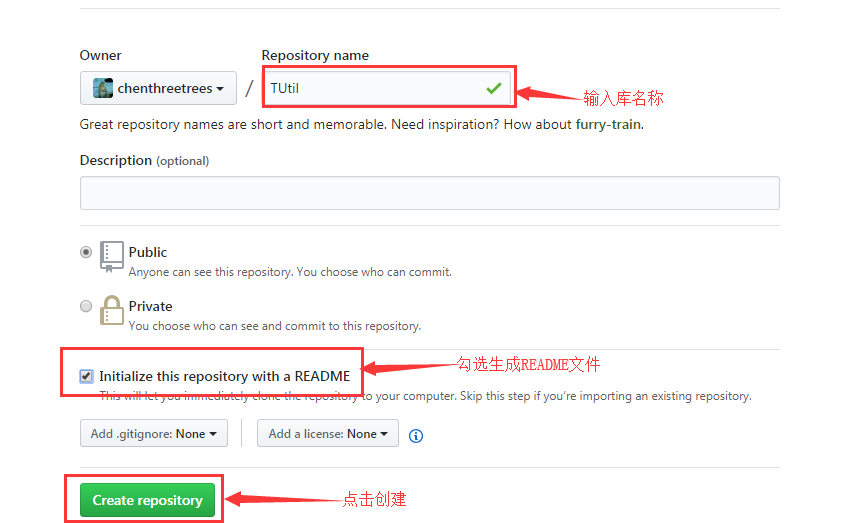Viewport: 841px width, 523px height.
Task: Expand the Add a license dropdown
Action: pyautogui.click(x=328, y=434)
